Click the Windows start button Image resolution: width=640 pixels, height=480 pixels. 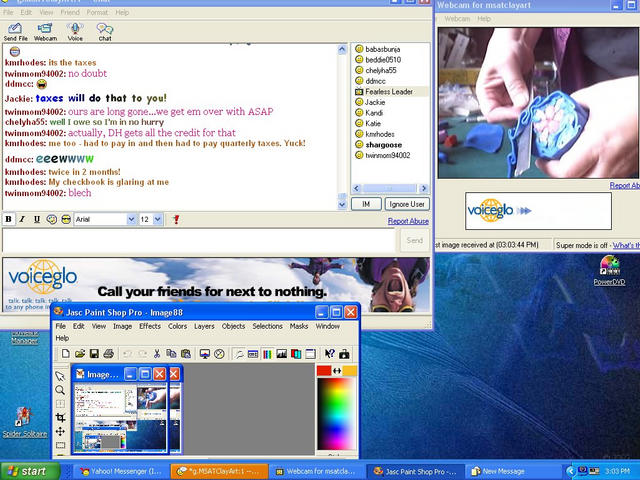[x=29, y=471]
